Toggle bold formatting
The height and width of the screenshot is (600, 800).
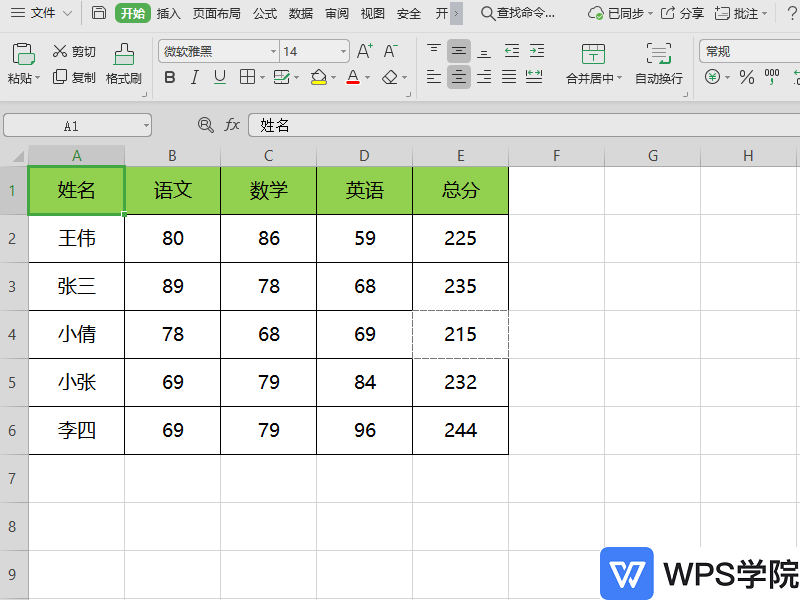tap(169, 77)
